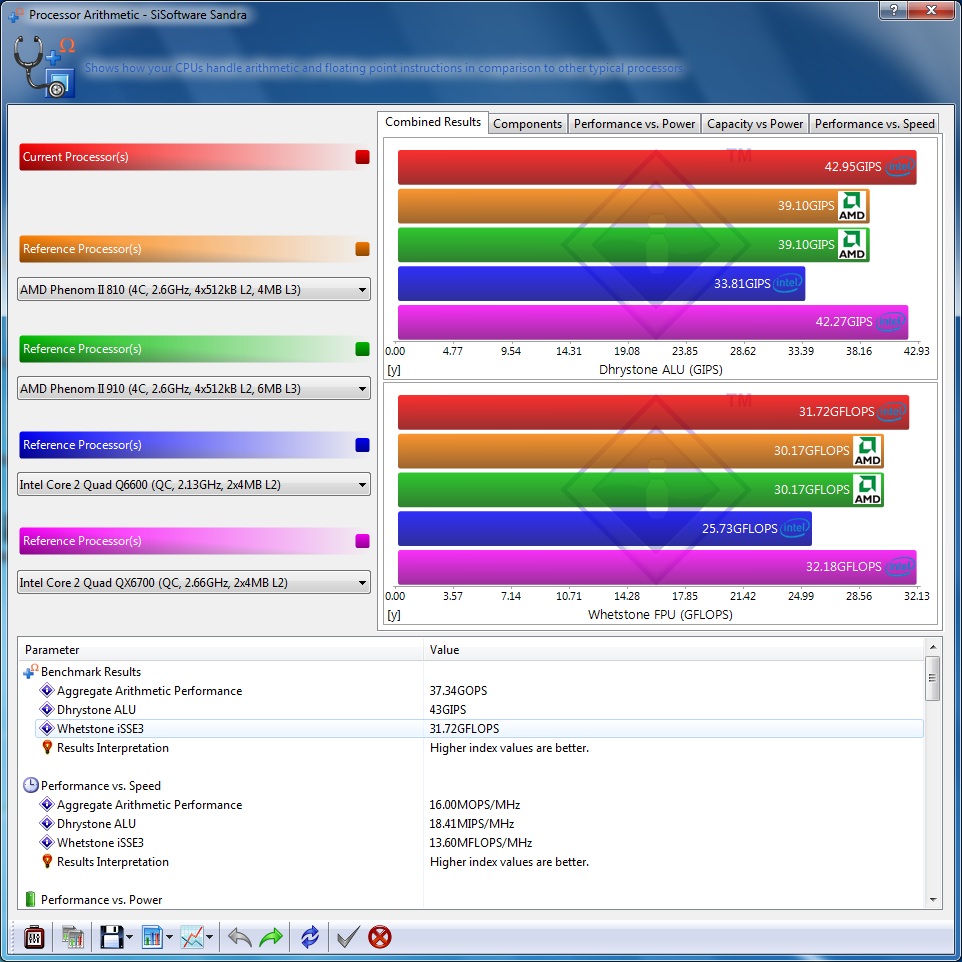This screenshot has width=962, height=962.
Task: Click the Current Processor(s) red banner
Action: [x=194, y=156]
